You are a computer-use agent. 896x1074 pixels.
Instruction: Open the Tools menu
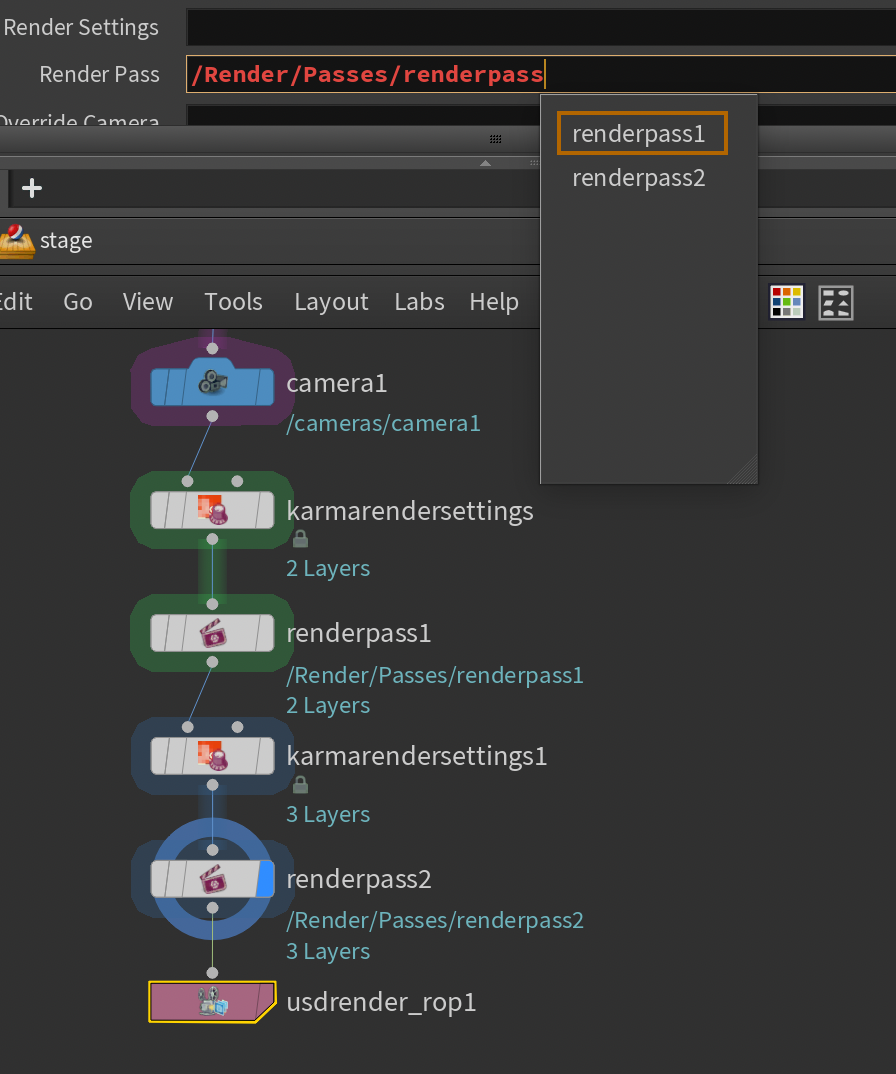coord(234,302)
